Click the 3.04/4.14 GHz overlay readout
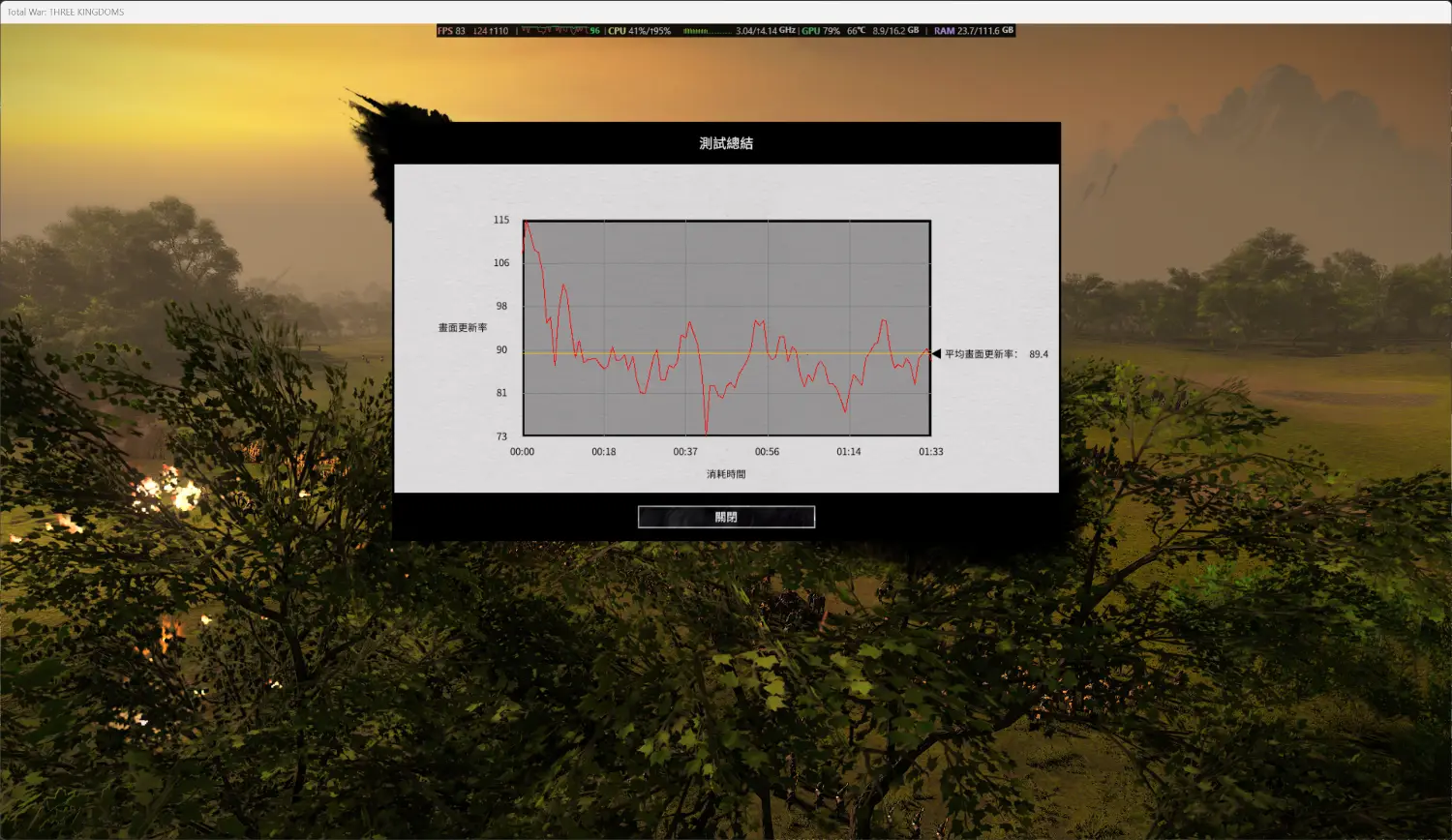The height and width of the screenshot is (840, 1452). tap(765, 31)
